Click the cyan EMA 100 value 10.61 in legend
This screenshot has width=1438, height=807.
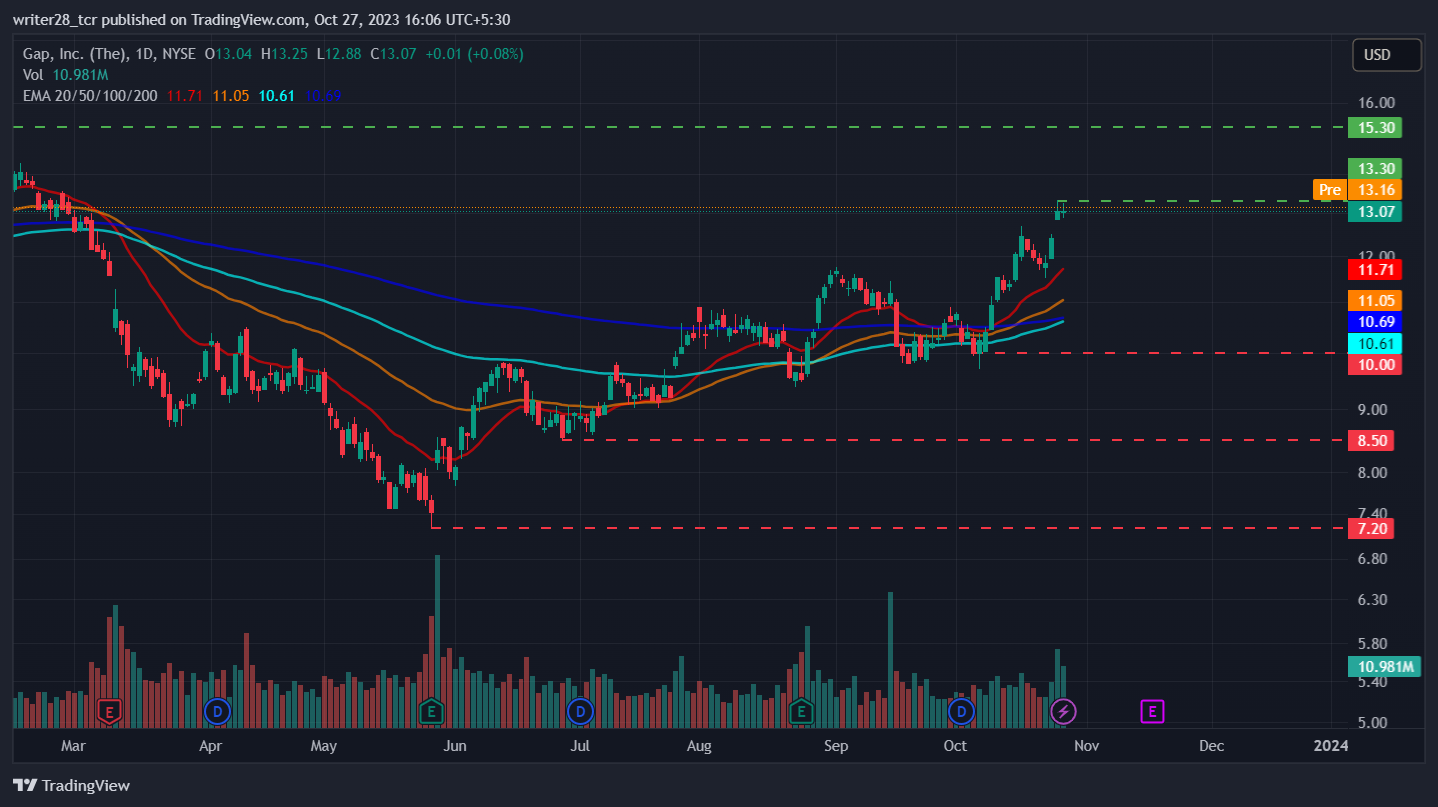pyautogui.click(x=276, y=96)
